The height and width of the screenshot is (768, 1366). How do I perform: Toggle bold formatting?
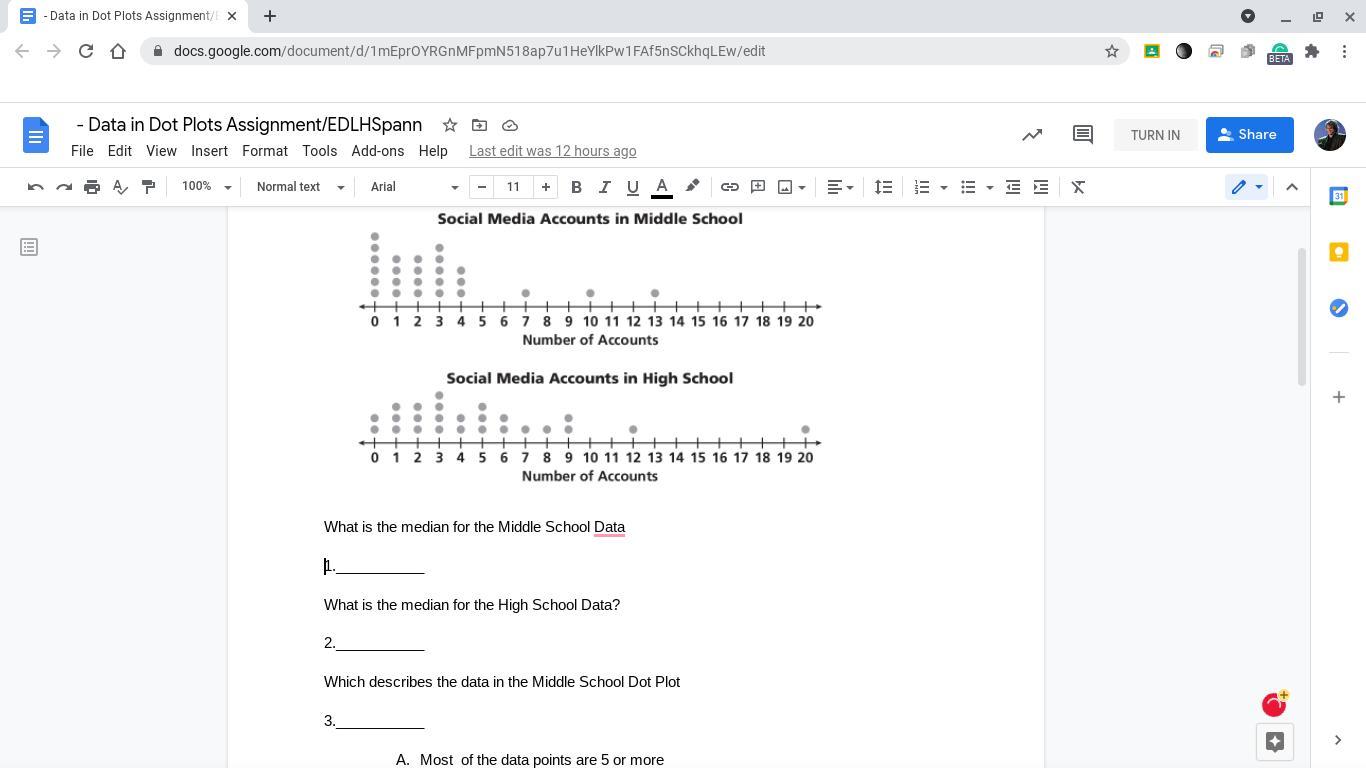pyautogui.click(x=576, y=187)
